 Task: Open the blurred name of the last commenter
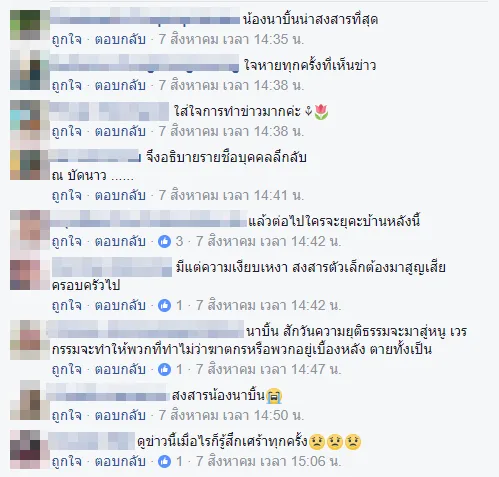tap(91, 441)
